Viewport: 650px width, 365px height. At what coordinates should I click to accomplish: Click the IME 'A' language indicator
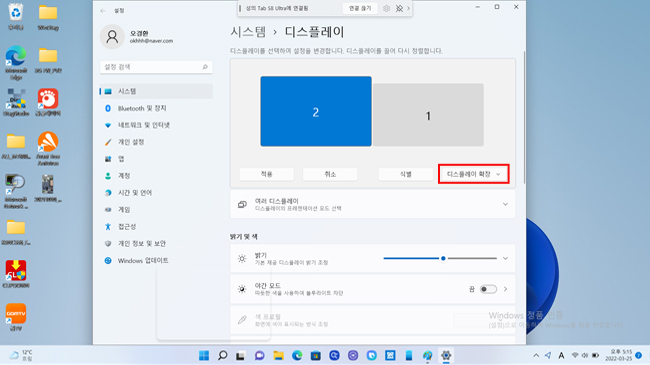(561, 355)
